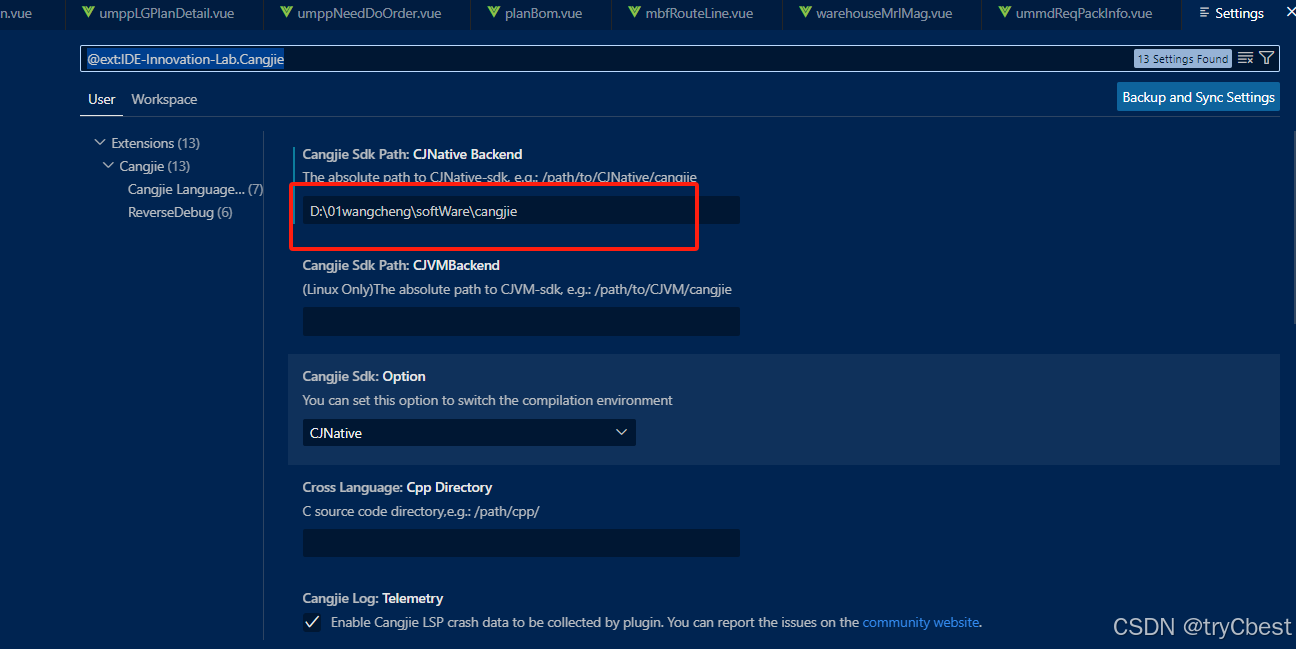1296x649 pixels.
Task: Click Vue icon on warehouseMrlMag.vue tab
Action: (805, 13)
